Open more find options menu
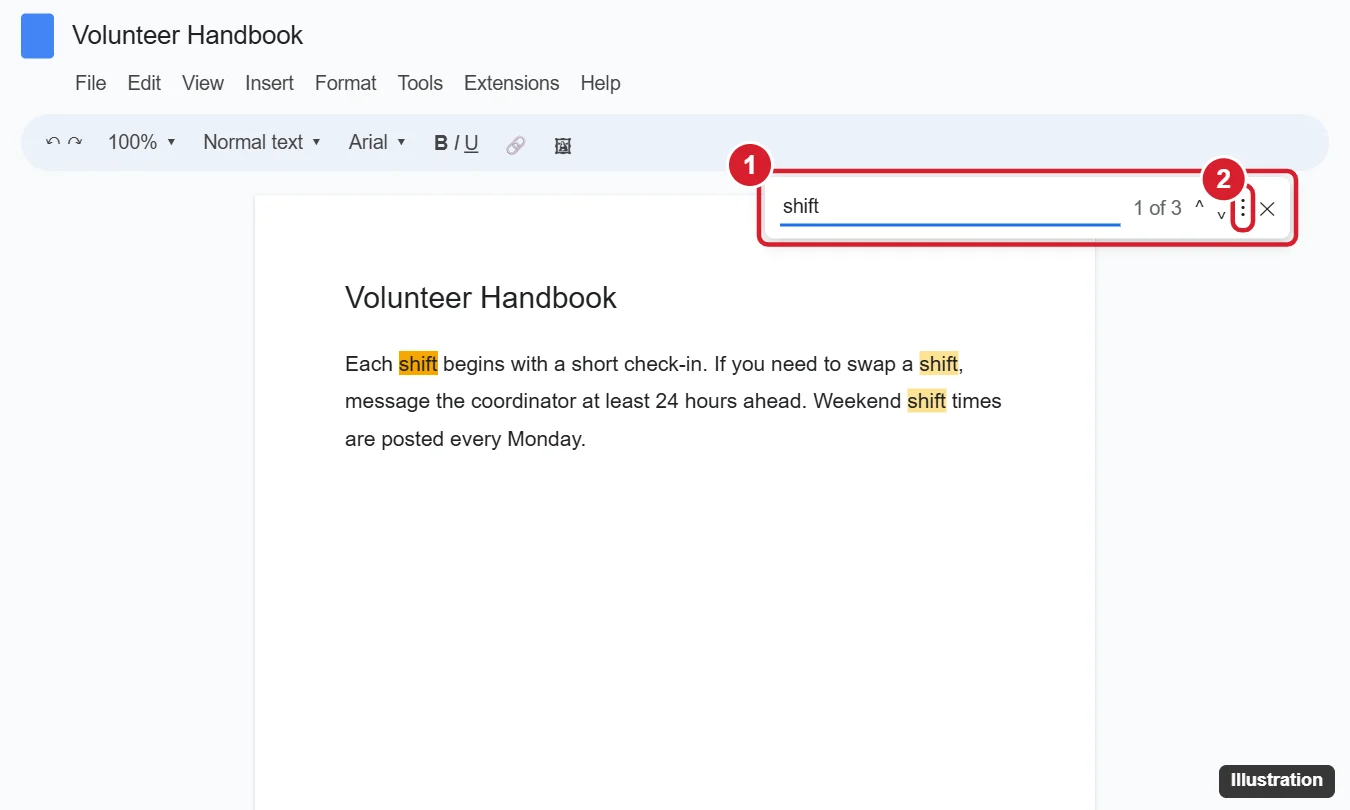1350x810 pixels. pos(1243,209)
